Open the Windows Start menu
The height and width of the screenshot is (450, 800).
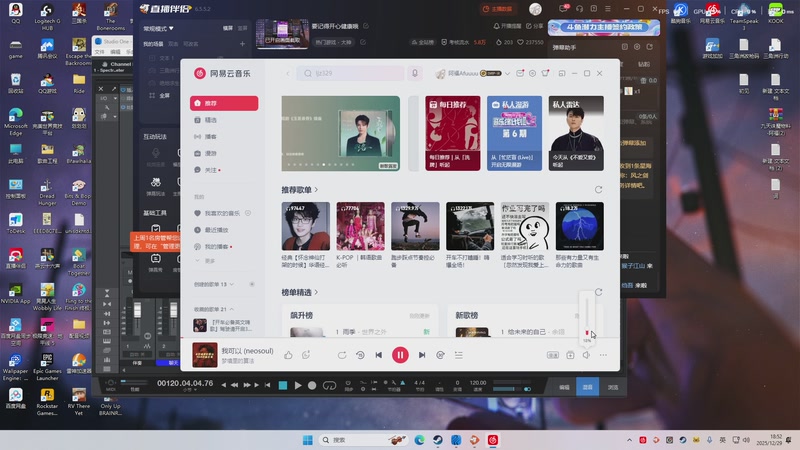click(307, 440)
